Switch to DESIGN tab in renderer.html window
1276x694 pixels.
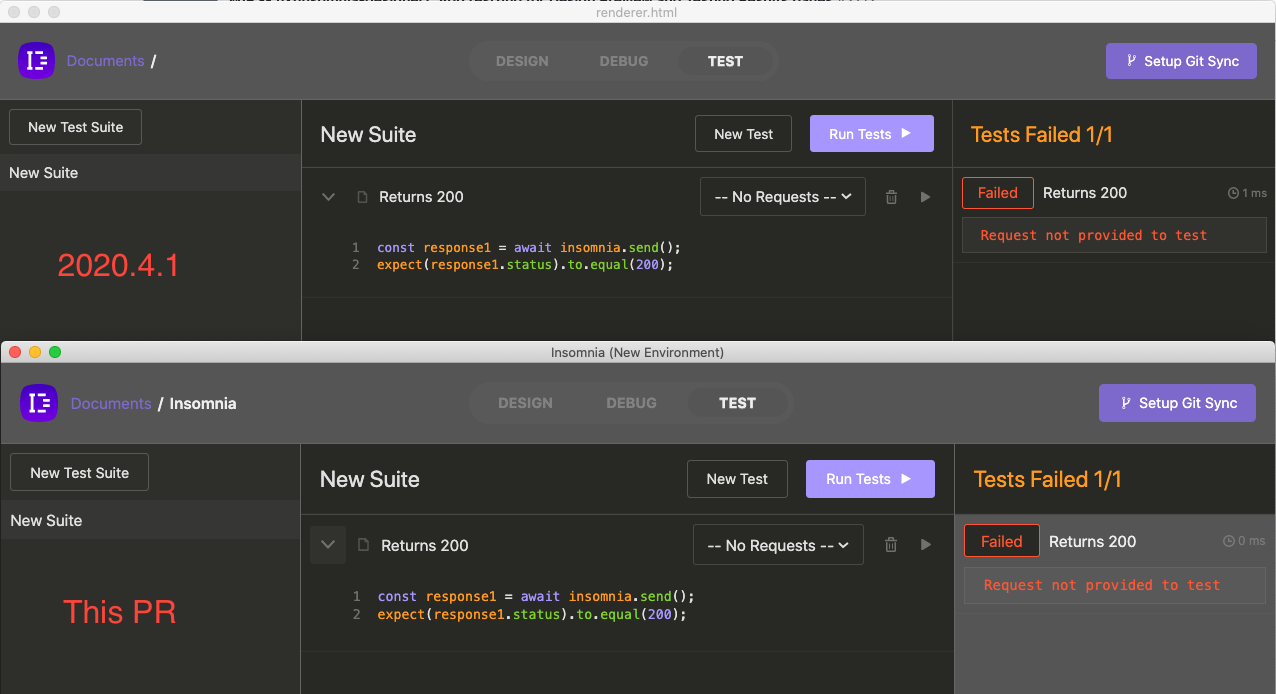(x=522, y=61)
